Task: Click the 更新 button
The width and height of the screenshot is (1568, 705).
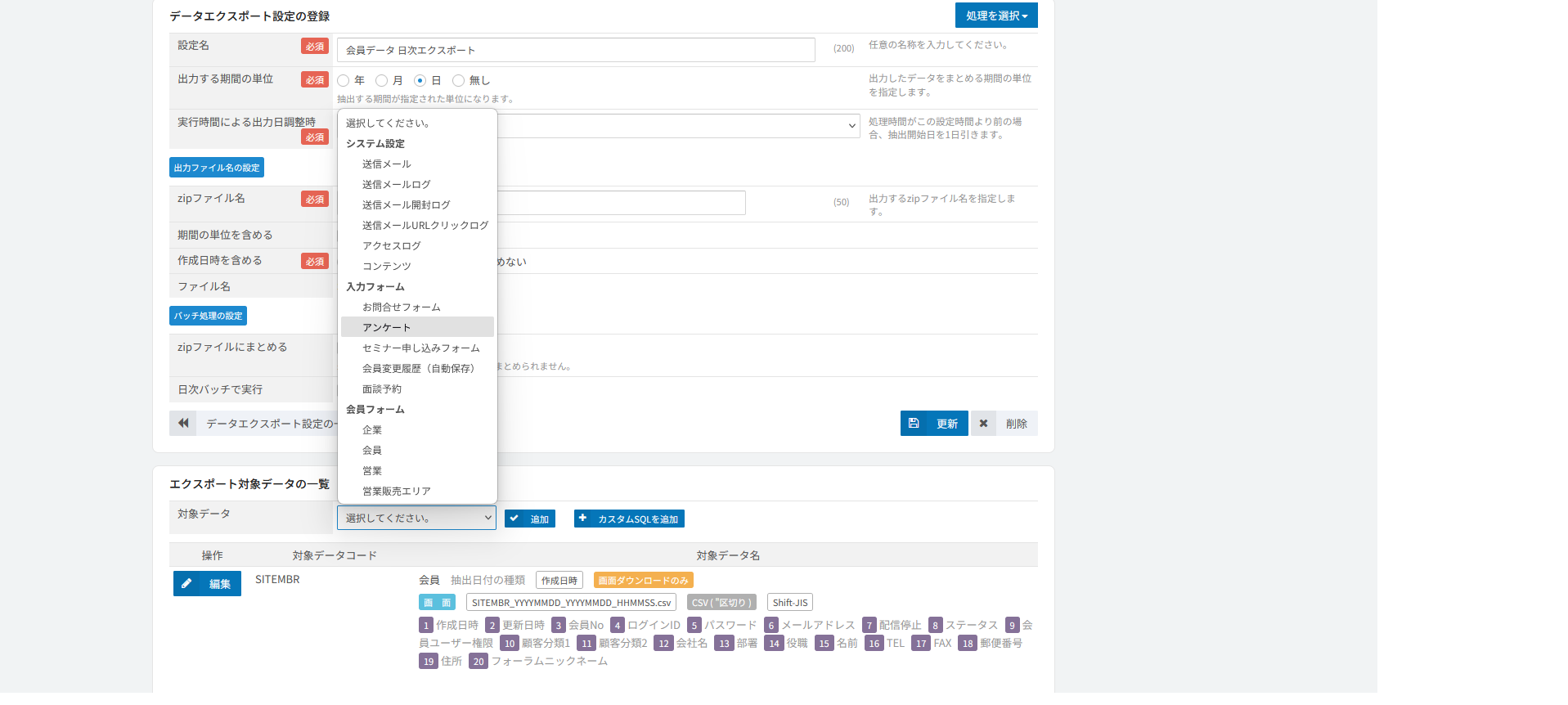Action: (x=934, y=424)
